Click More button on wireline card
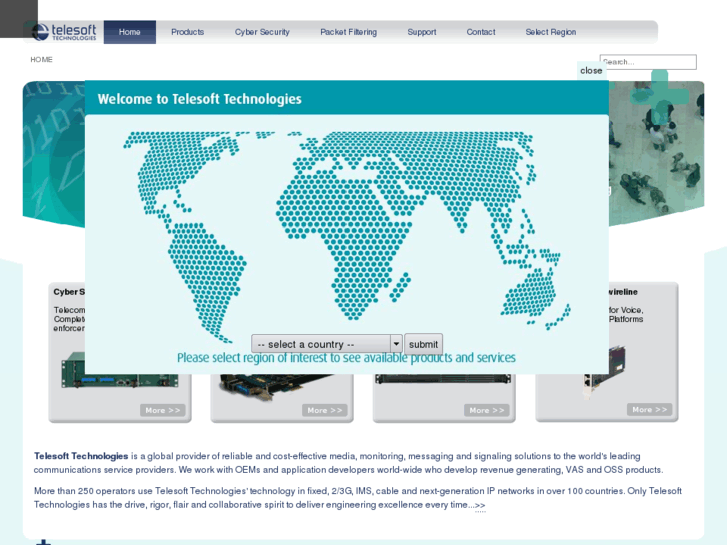This screenshot has width=727, height=545. point(649,410)
